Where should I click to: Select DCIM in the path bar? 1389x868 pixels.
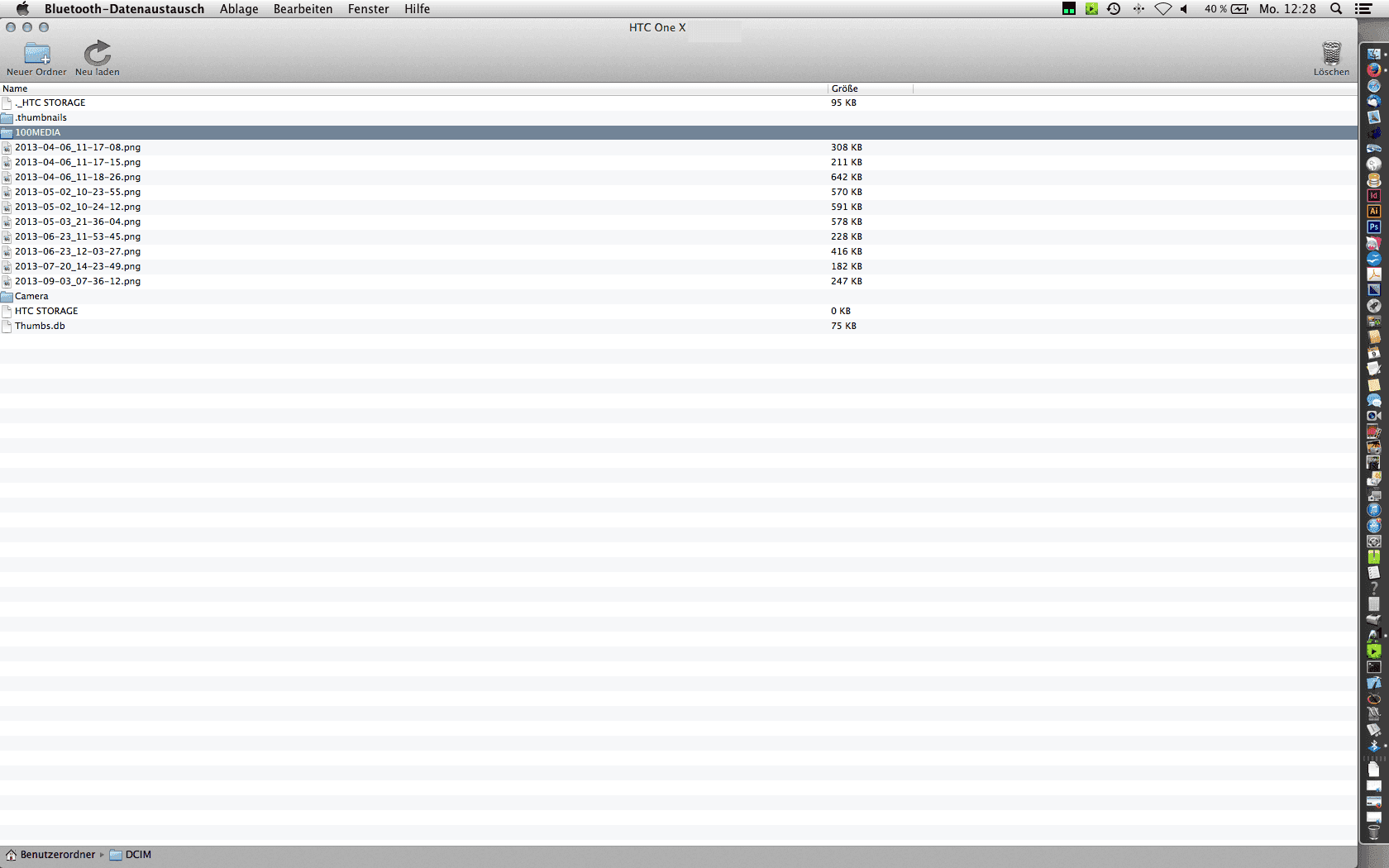coord(131,855)
